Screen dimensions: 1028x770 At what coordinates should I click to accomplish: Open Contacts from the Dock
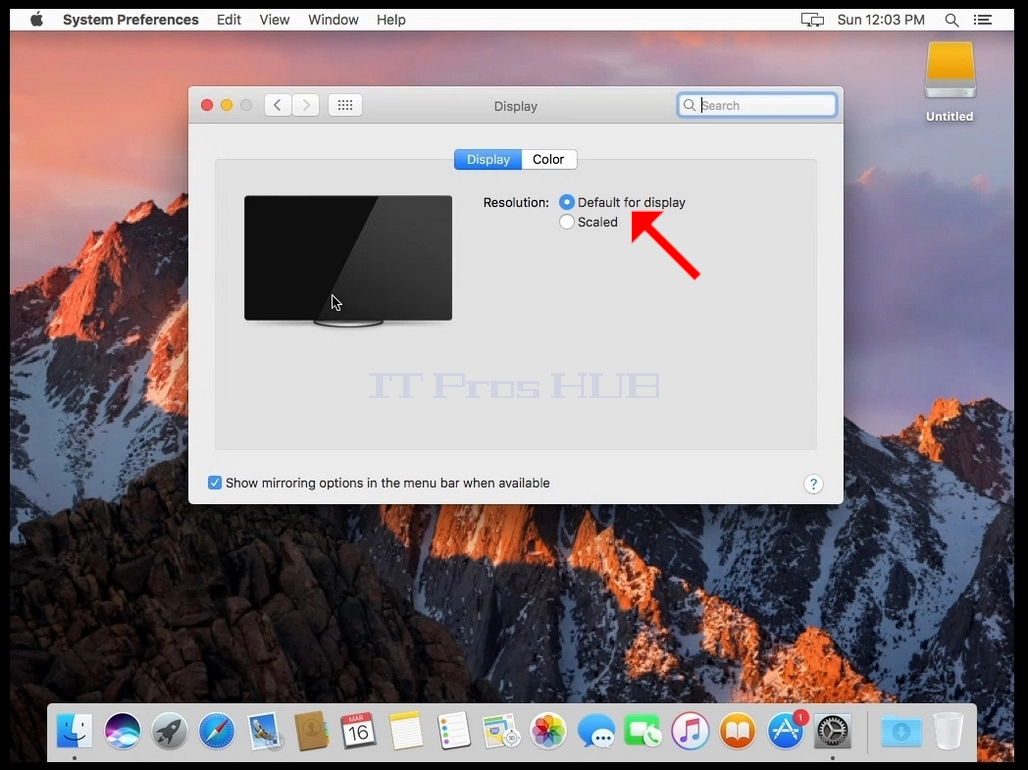[x=311, y=731]
